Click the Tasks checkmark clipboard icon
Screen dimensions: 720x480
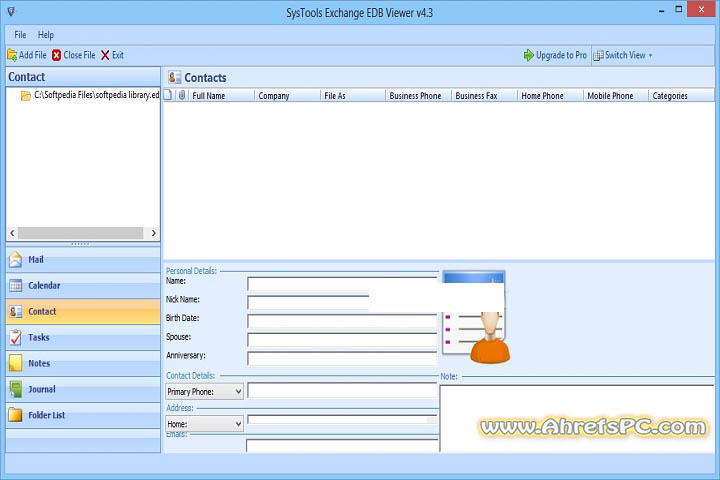[15, 338]
